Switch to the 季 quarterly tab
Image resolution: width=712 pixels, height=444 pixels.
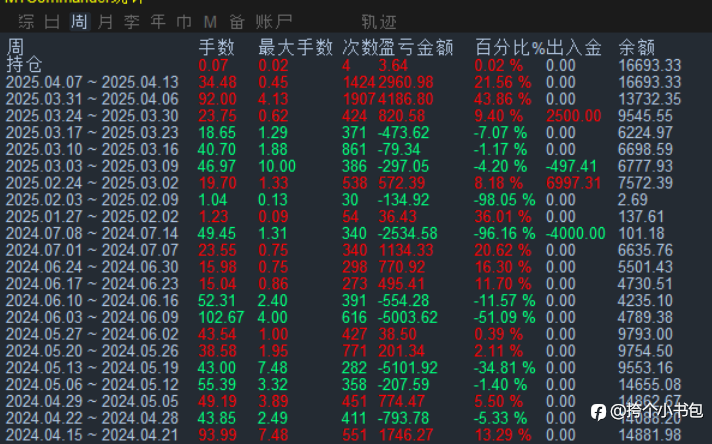click(131, 22)
